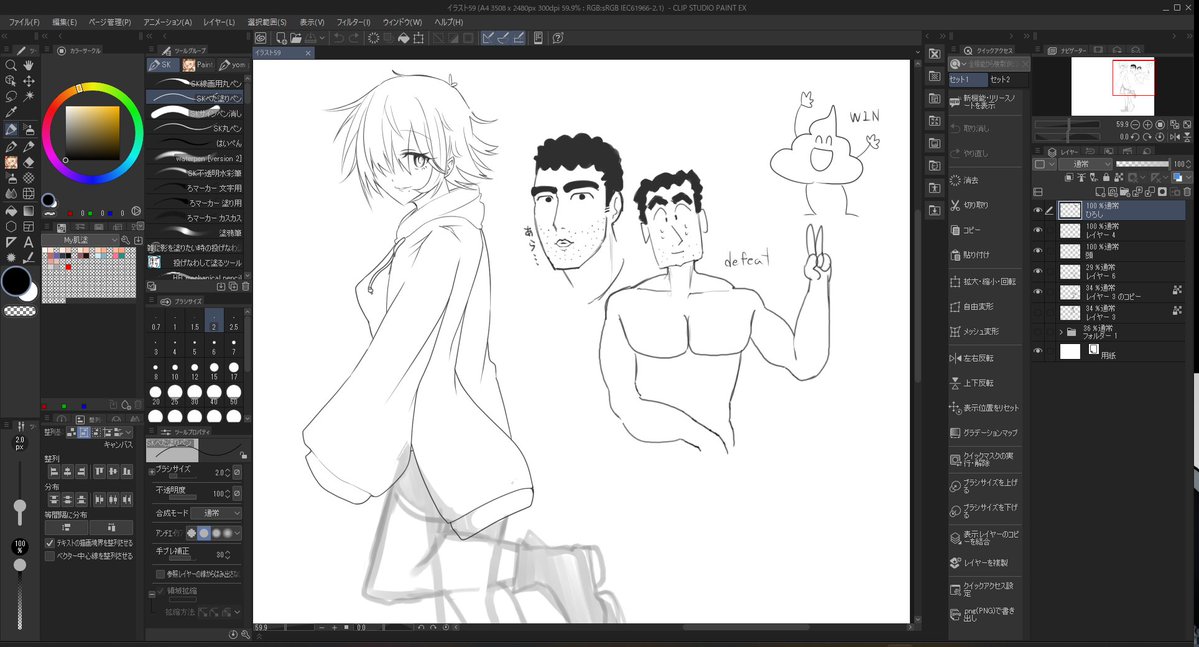1199x647 pixels.
Task: Select the magnifier Zoom tool
Action: tap(11, 66)
